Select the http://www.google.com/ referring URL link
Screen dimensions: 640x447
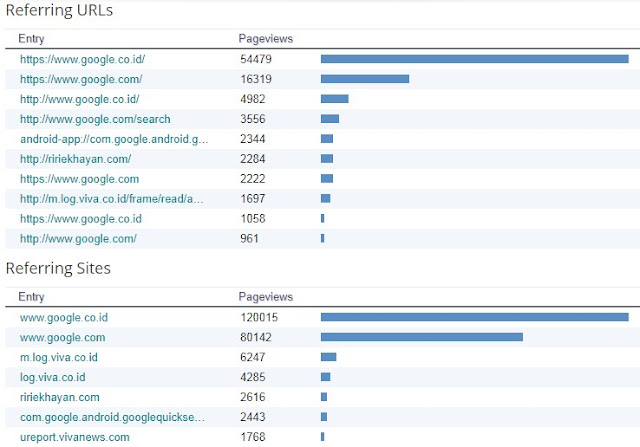[x=78, y=239]
